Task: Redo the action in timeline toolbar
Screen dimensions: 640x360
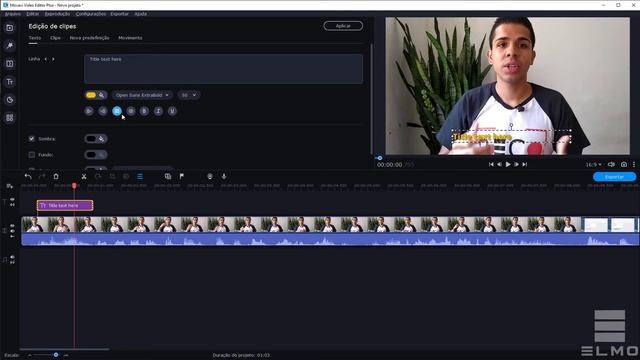Action: (x=42, y=176)
